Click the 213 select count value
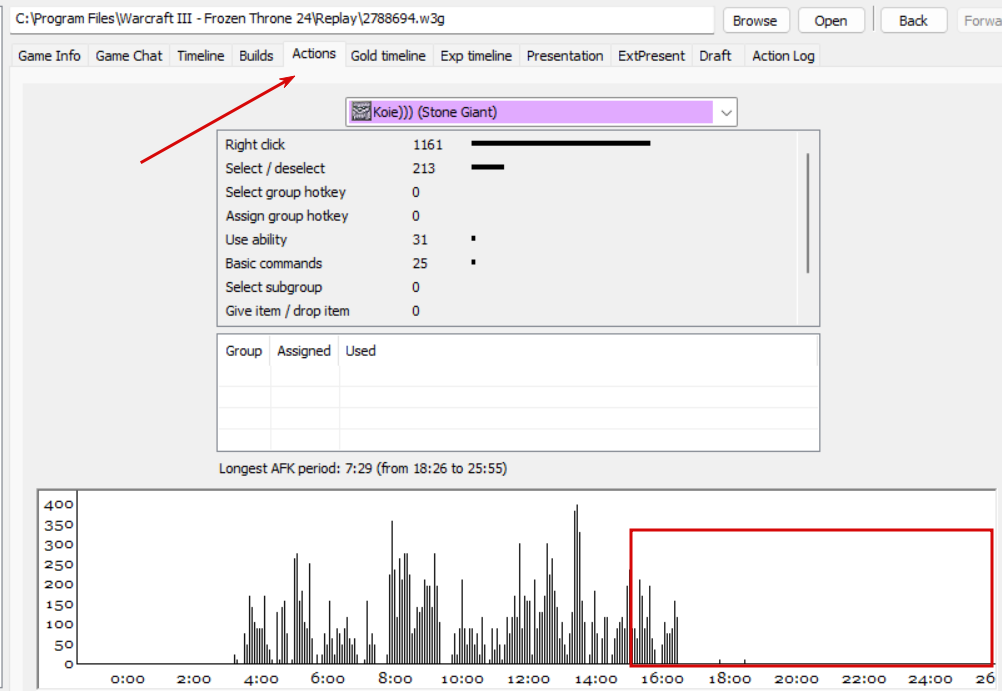1002x691 pixels. pyautogui.click(x=424, y=168)
